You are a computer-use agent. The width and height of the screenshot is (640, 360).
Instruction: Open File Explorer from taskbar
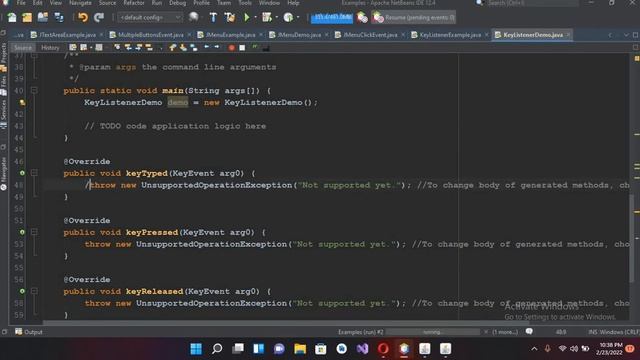point(300,349)
